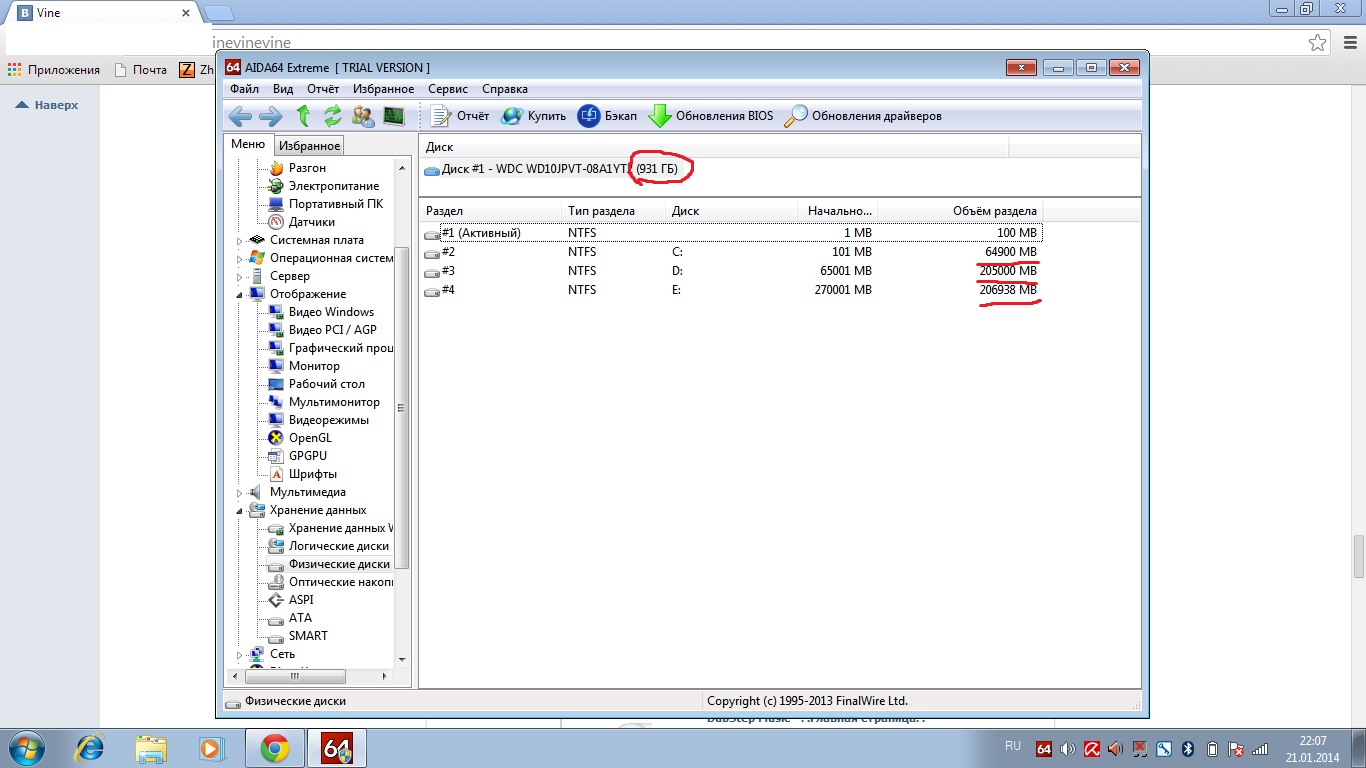Expand the Системная плата node
The width and height of the screenshot is (1366, 768).
point(240,241)
